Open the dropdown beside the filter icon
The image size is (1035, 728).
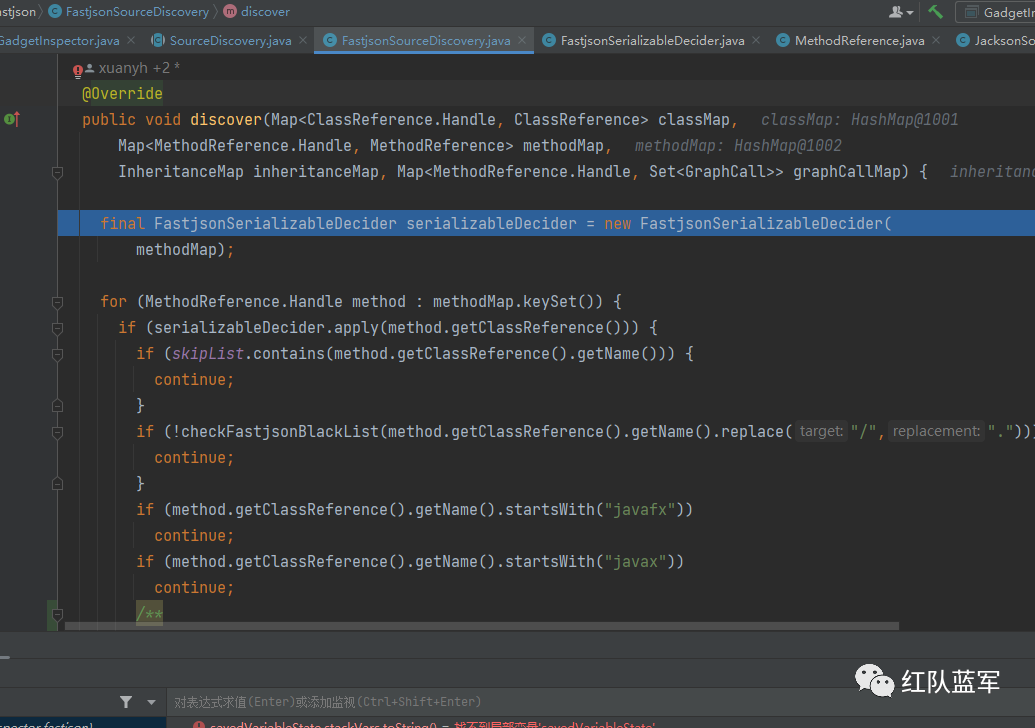click(x=151, y=702)
